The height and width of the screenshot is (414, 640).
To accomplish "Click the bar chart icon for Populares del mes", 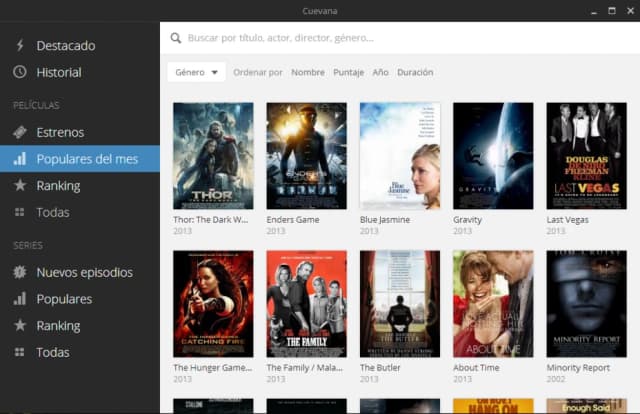I will (20, 159).
